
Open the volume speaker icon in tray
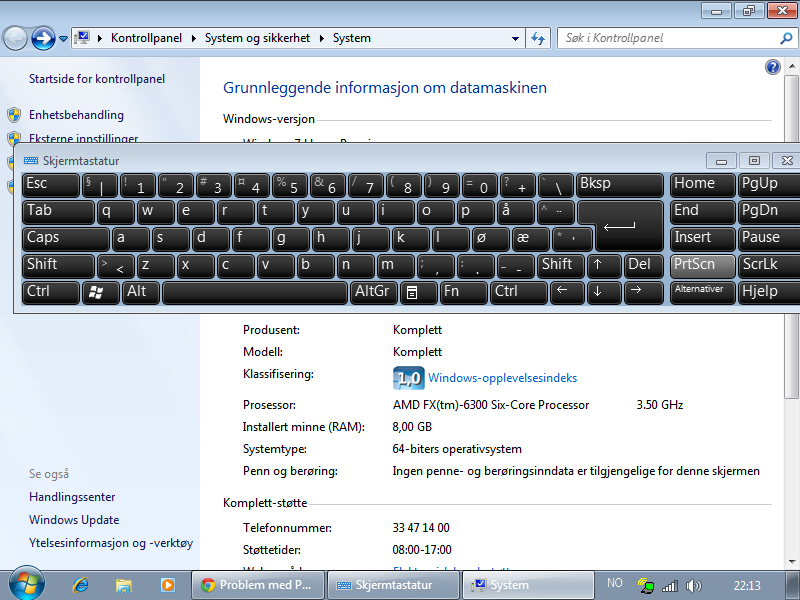(x=694, y=586)
